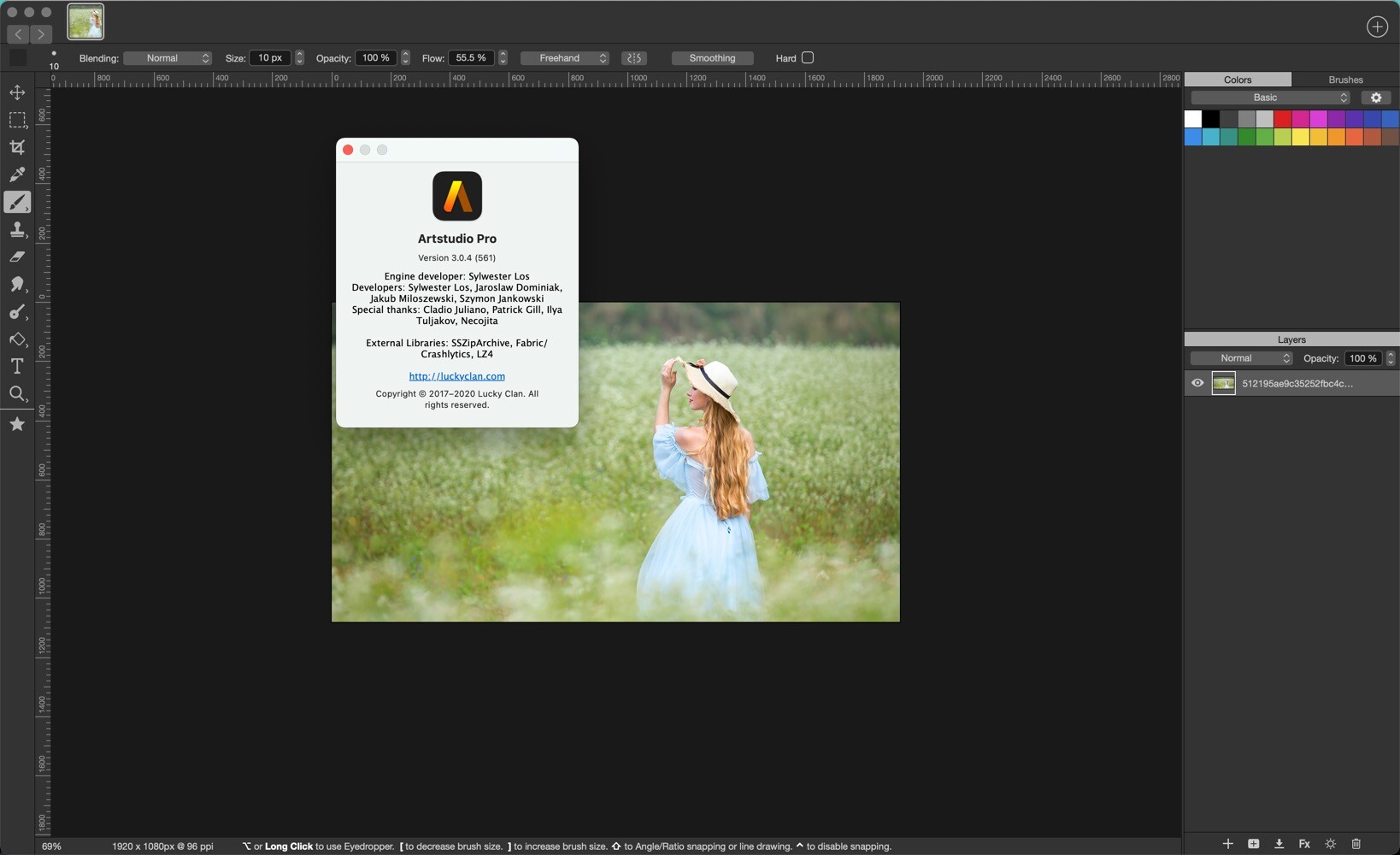Create a new layer group
1400x855 pixels.
(1253, 844)
